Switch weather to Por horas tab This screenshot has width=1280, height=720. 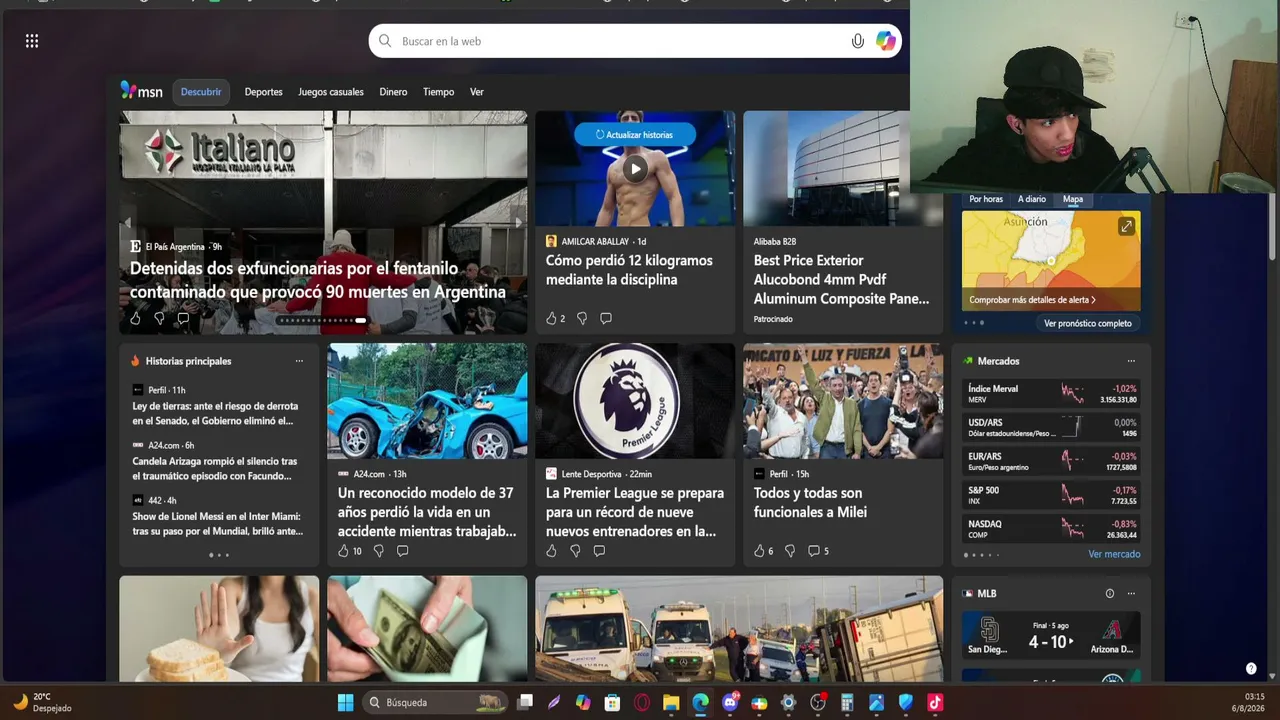(x=986, y=199)
